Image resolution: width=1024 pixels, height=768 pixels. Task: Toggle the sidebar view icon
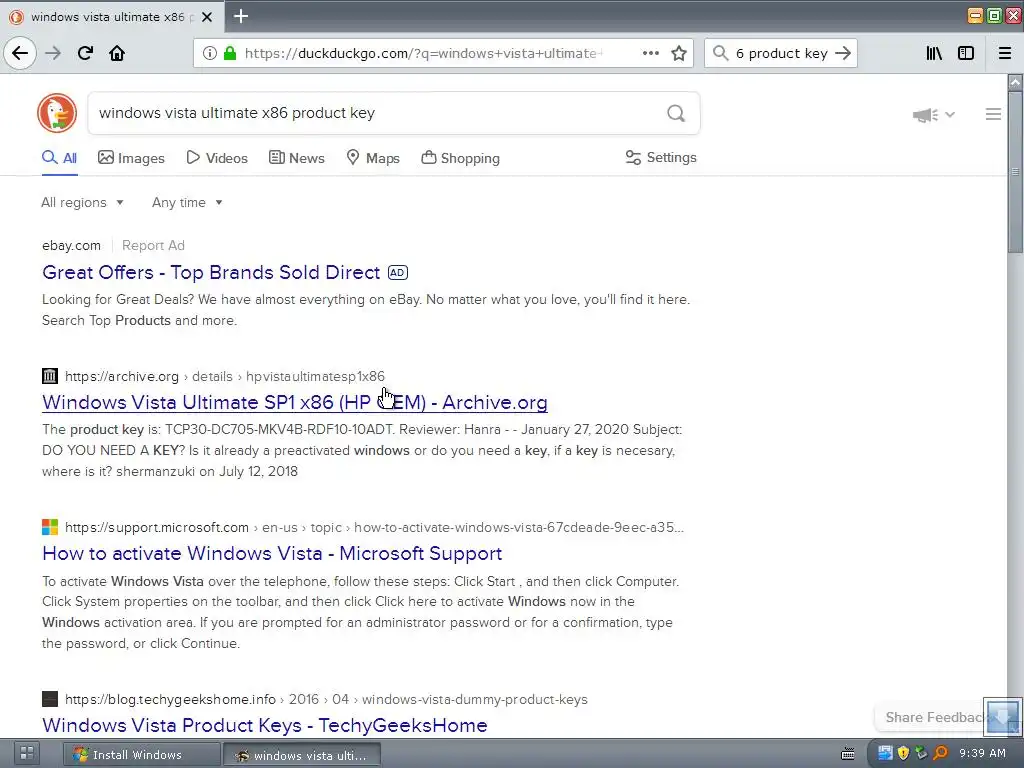966,53
